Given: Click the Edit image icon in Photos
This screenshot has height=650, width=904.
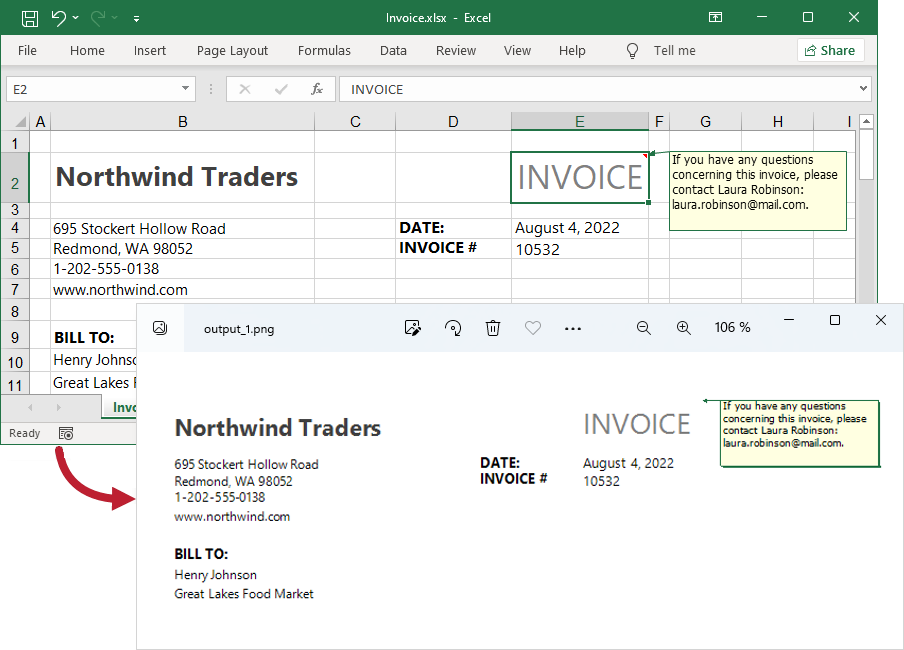Looking at the screenshot, I should click(412, 328).
